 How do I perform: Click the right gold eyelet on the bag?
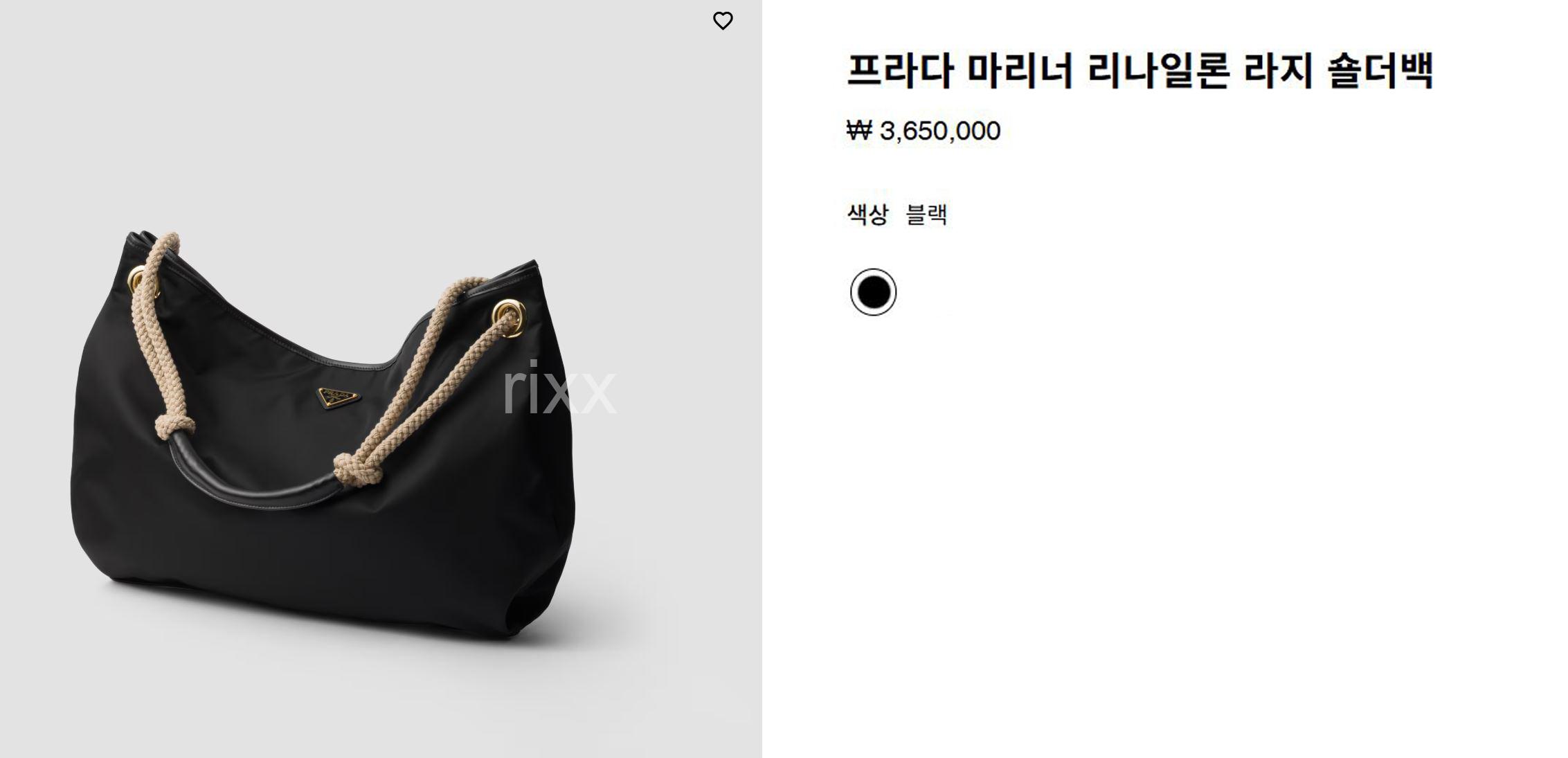point(509,314)
